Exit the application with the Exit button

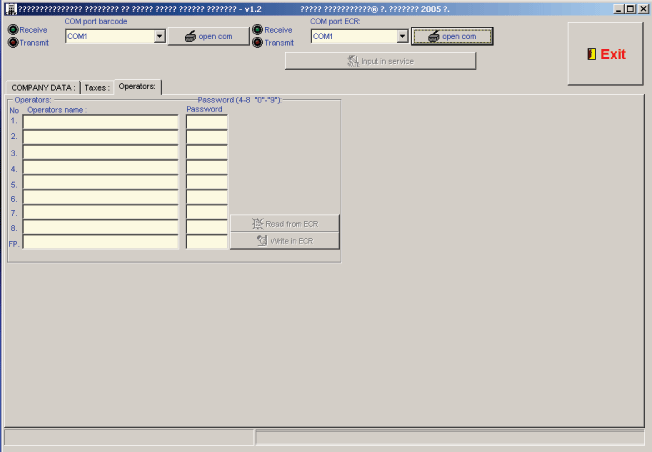coord(605,54)
